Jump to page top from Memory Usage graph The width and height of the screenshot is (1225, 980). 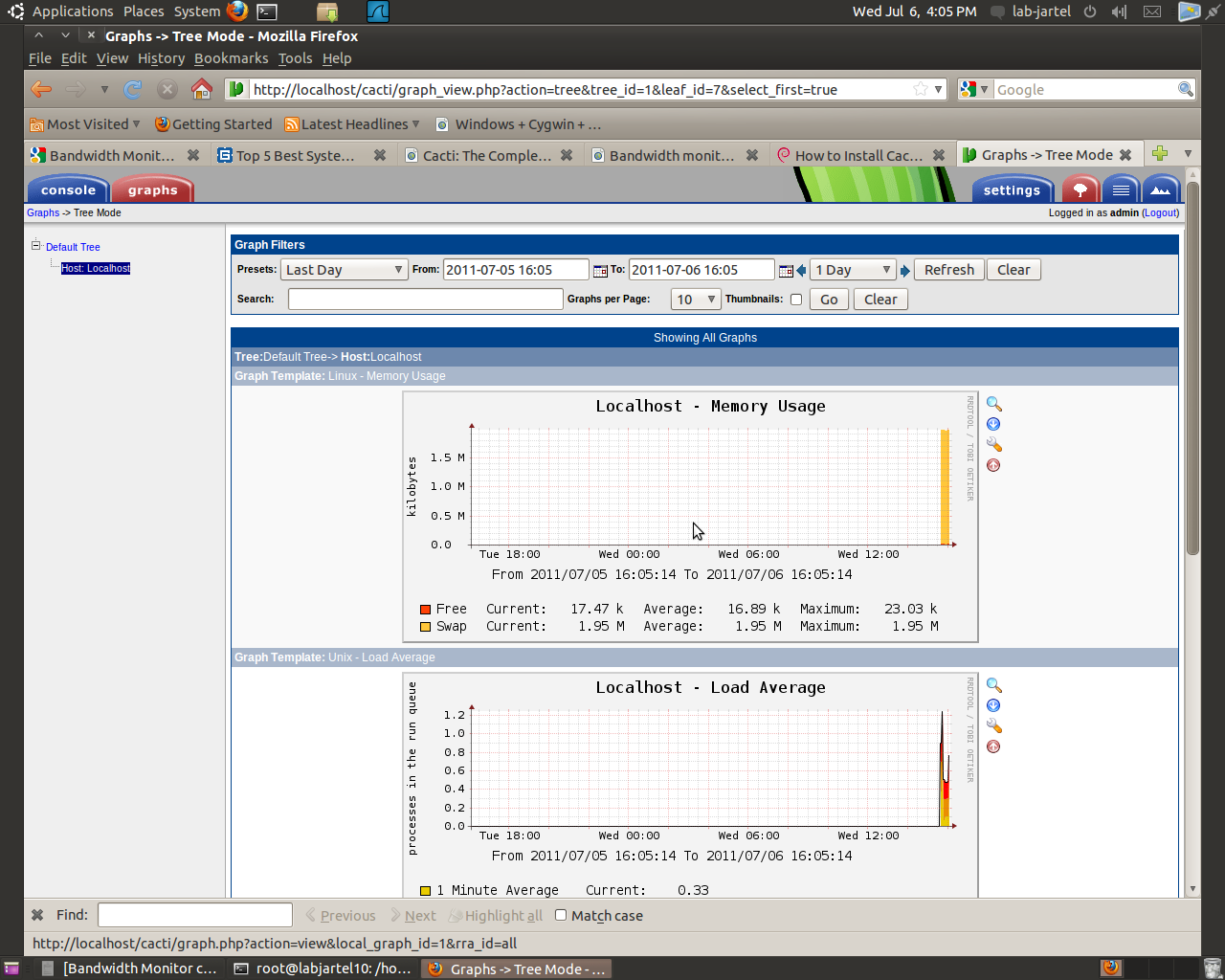(993, 465)
